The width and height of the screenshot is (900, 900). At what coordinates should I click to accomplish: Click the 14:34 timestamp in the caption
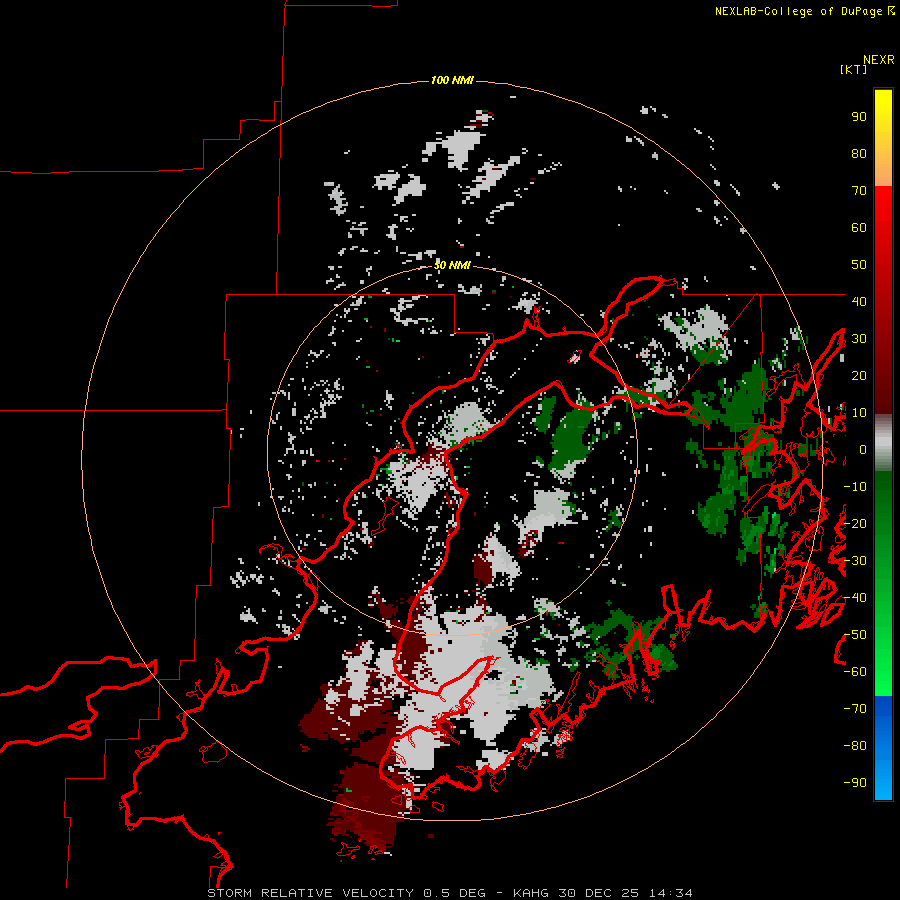pos(670,893)
